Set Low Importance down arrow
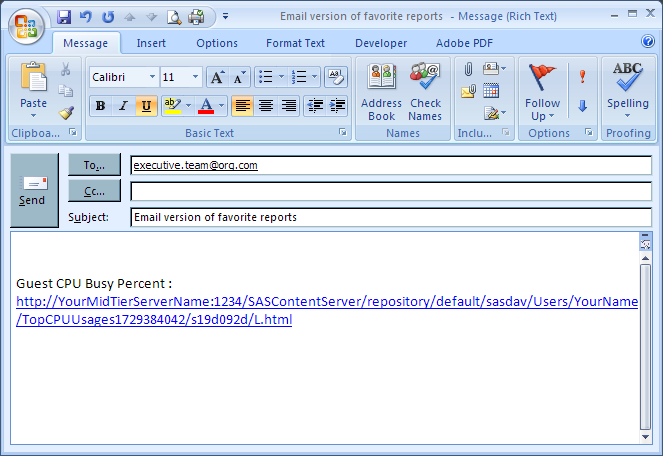The image size is (665, 456). [582, 106]
